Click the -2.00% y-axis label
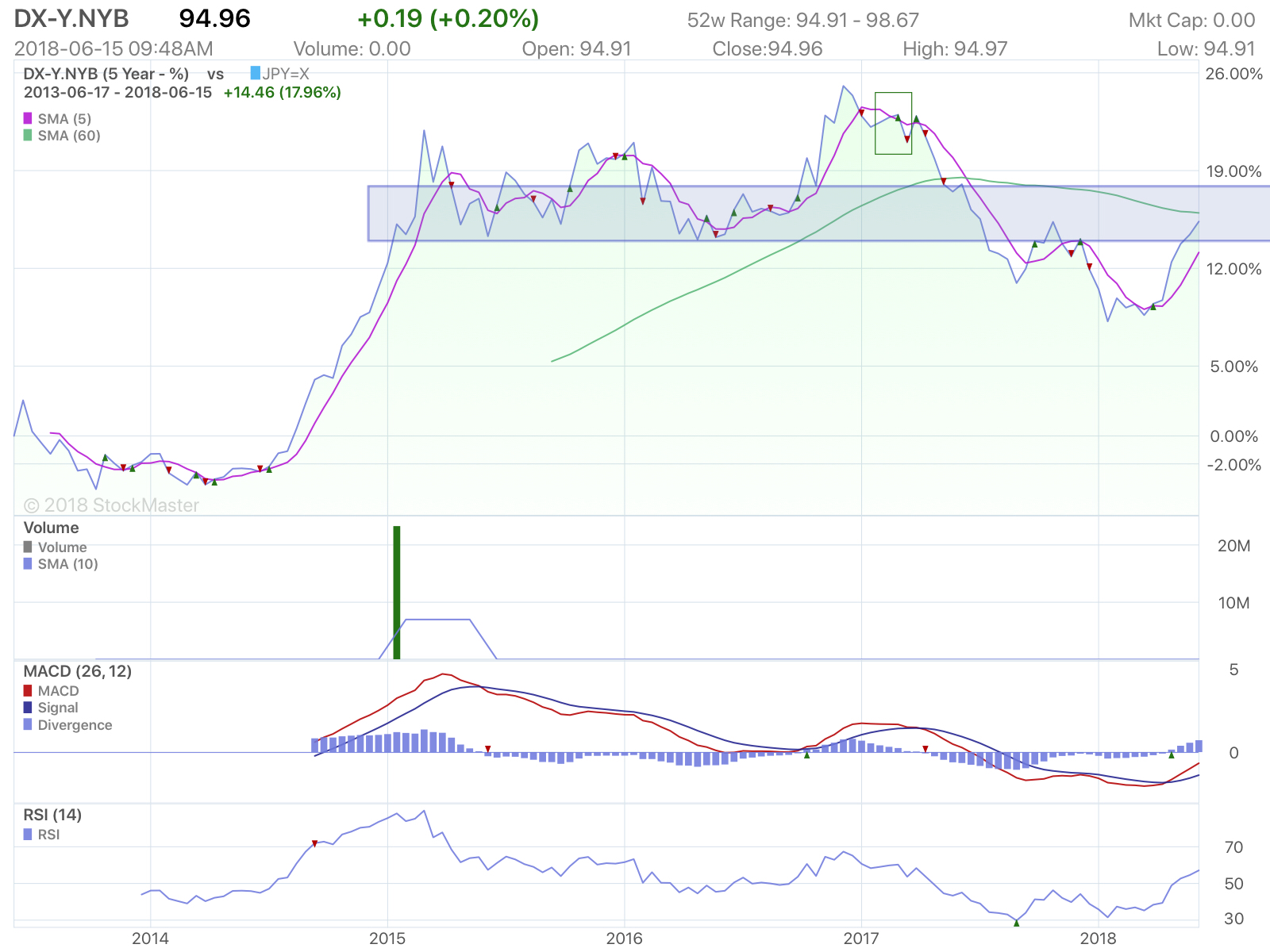Viewport: 1270px width, 952px height. pos(1233,465)
